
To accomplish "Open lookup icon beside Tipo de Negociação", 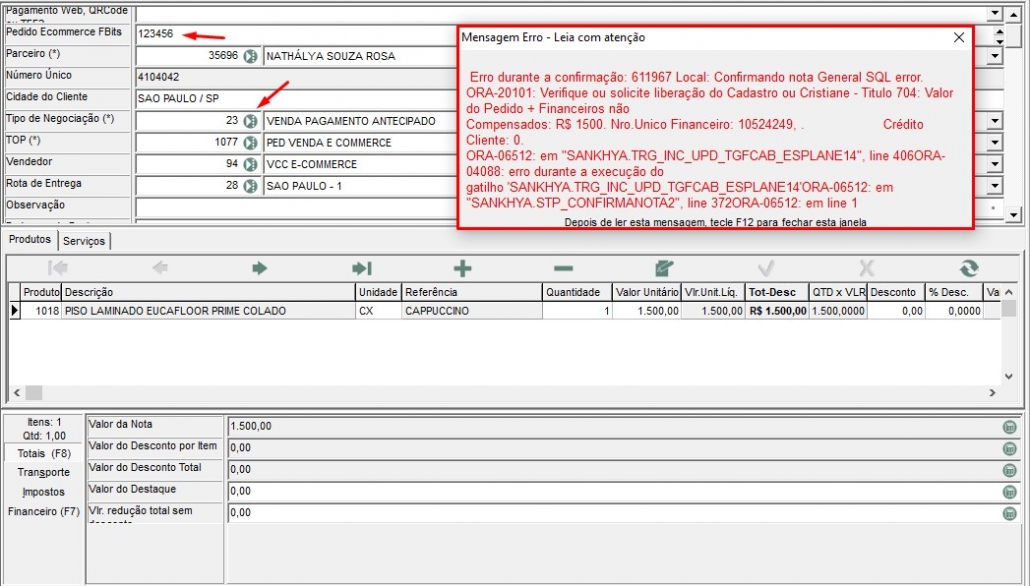I will 251,121.
